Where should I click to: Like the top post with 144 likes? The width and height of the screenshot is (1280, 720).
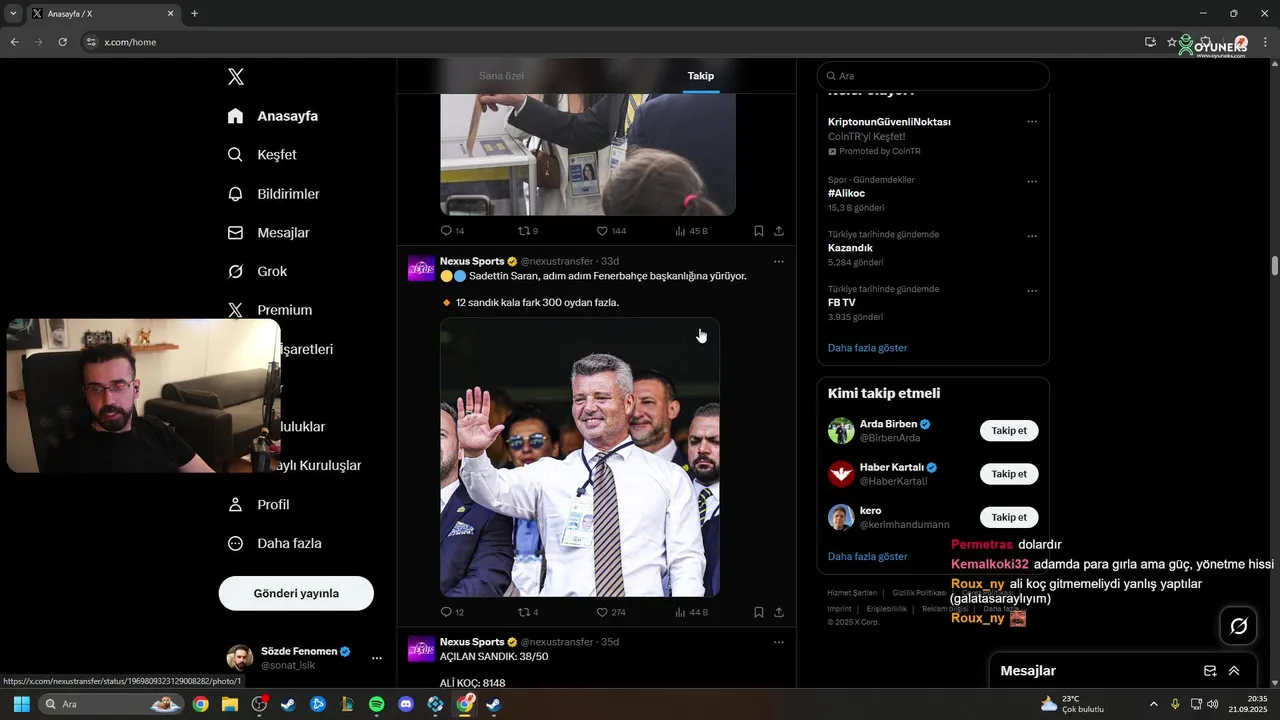coord(610,231)
